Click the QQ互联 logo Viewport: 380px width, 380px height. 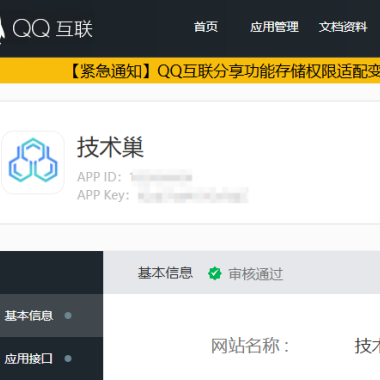pyautogui.click(x=47, y=28)
